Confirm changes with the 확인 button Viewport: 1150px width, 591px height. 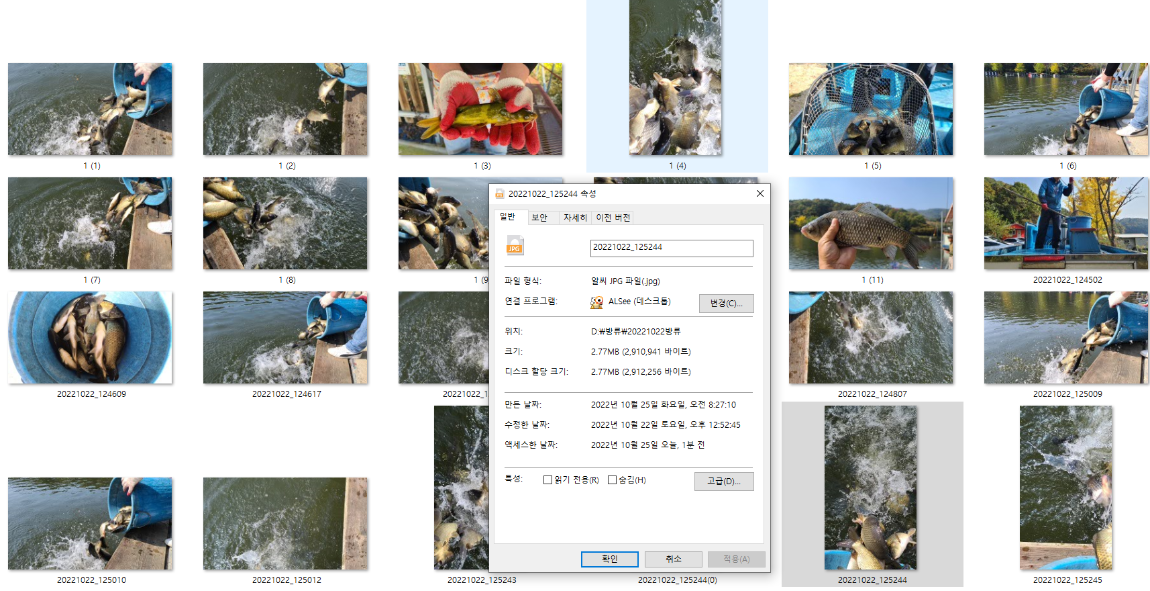[x=608, y=559]
